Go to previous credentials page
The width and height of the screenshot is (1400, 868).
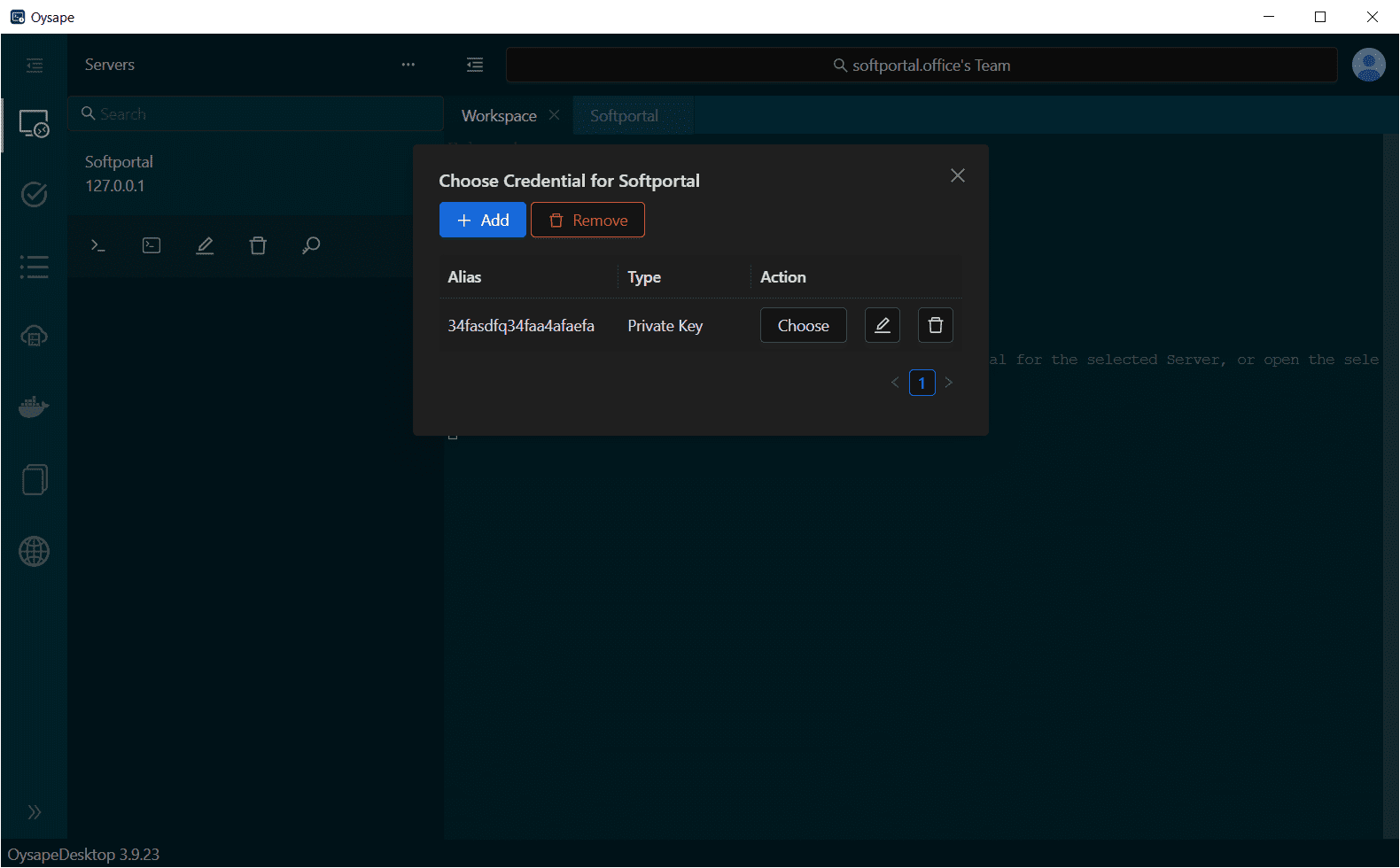(895, 383)
